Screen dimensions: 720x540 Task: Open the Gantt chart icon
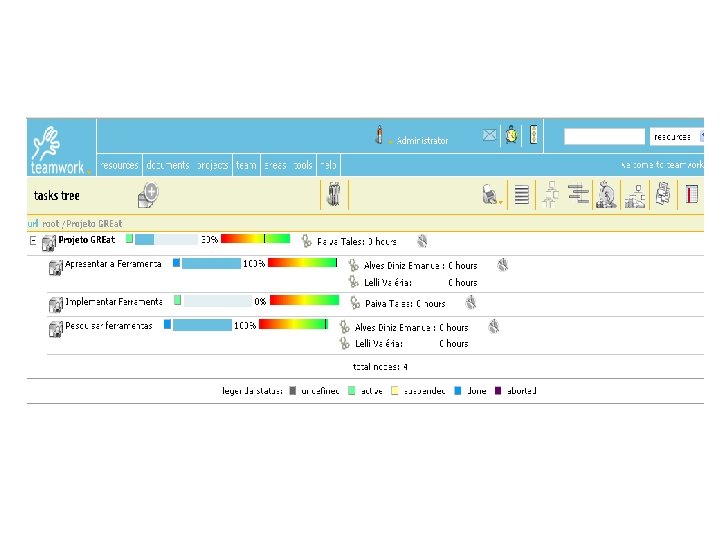click(578, 194)
